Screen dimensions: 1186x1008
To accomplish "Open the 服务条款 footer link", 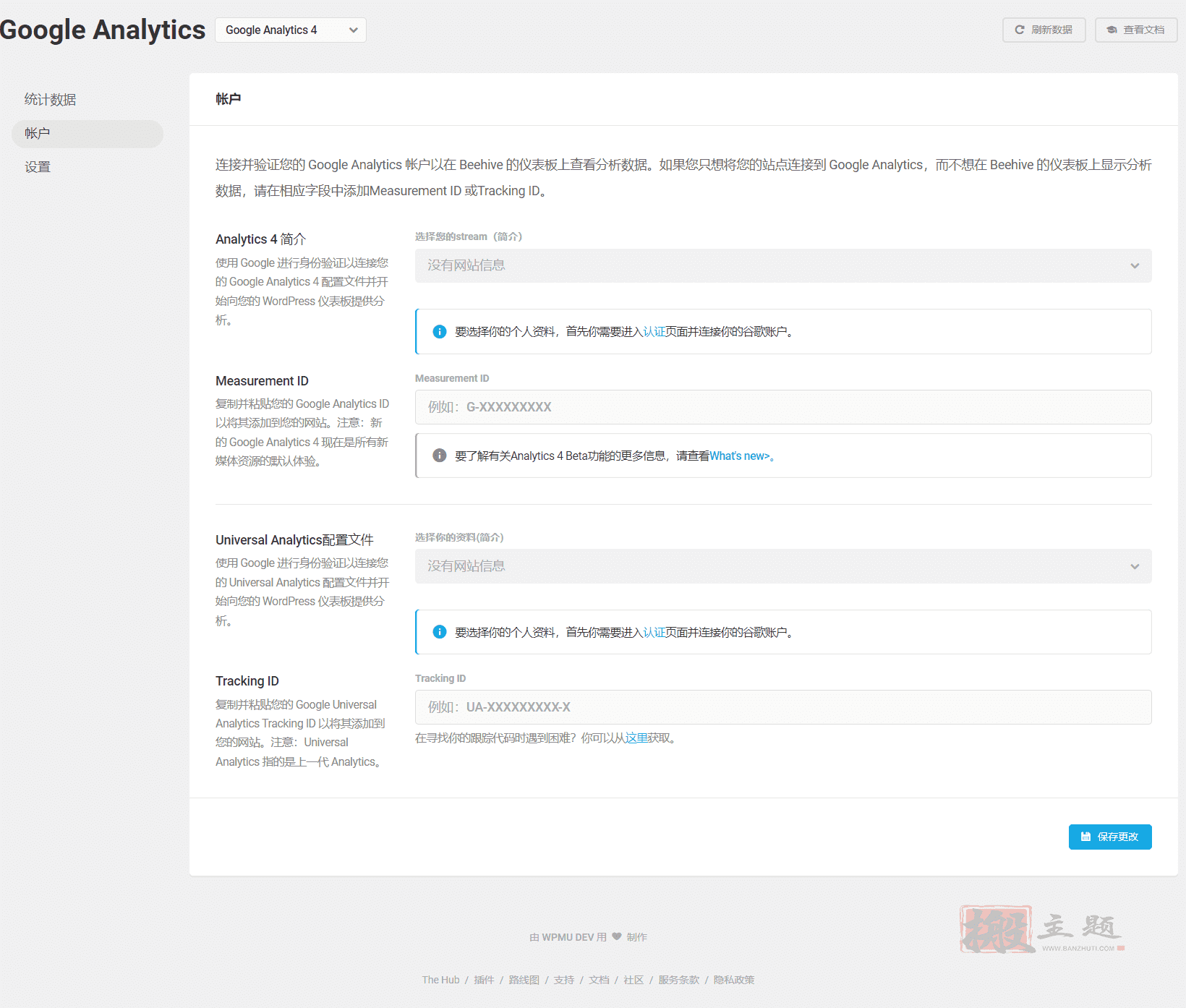I will pyautogui.click(x=678, y=980).
